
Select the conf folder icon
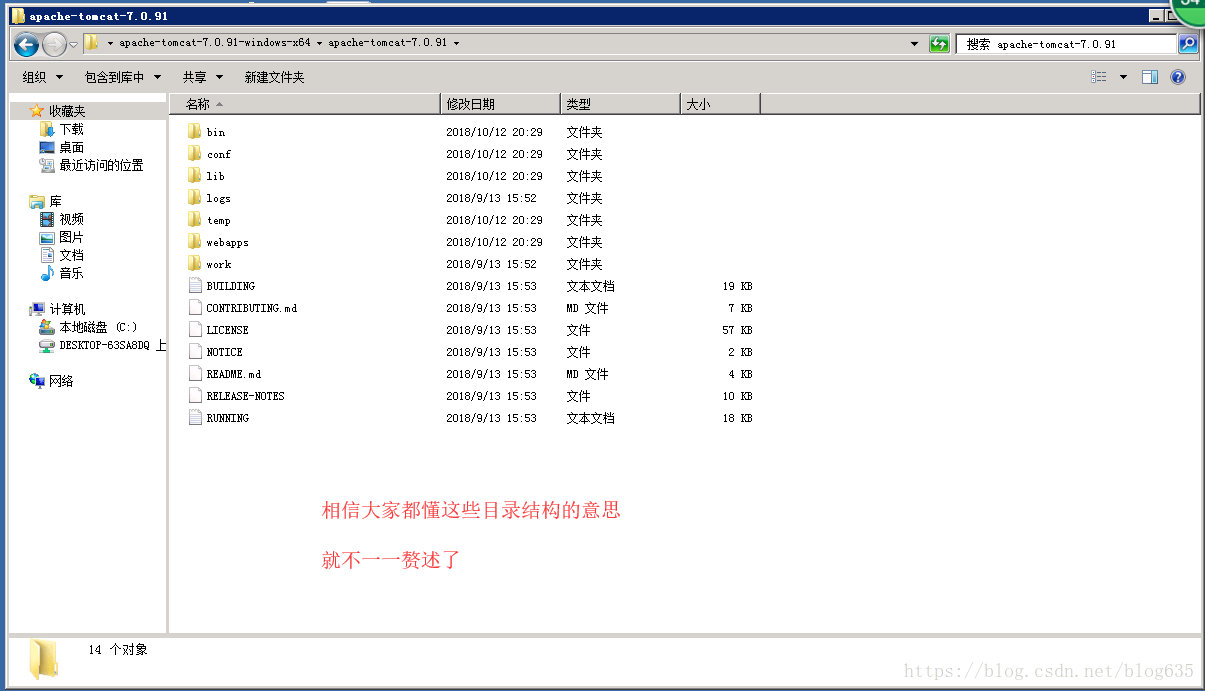195,153
